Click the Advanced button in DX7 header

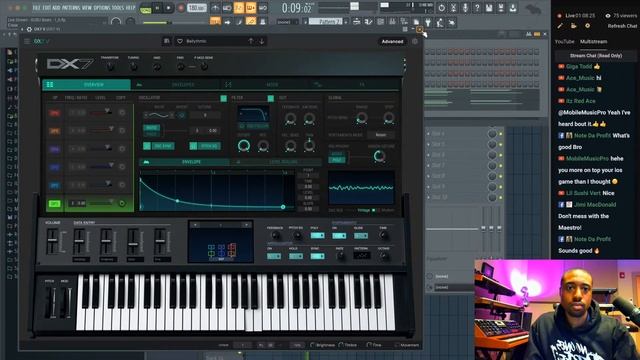coord(392,41)
